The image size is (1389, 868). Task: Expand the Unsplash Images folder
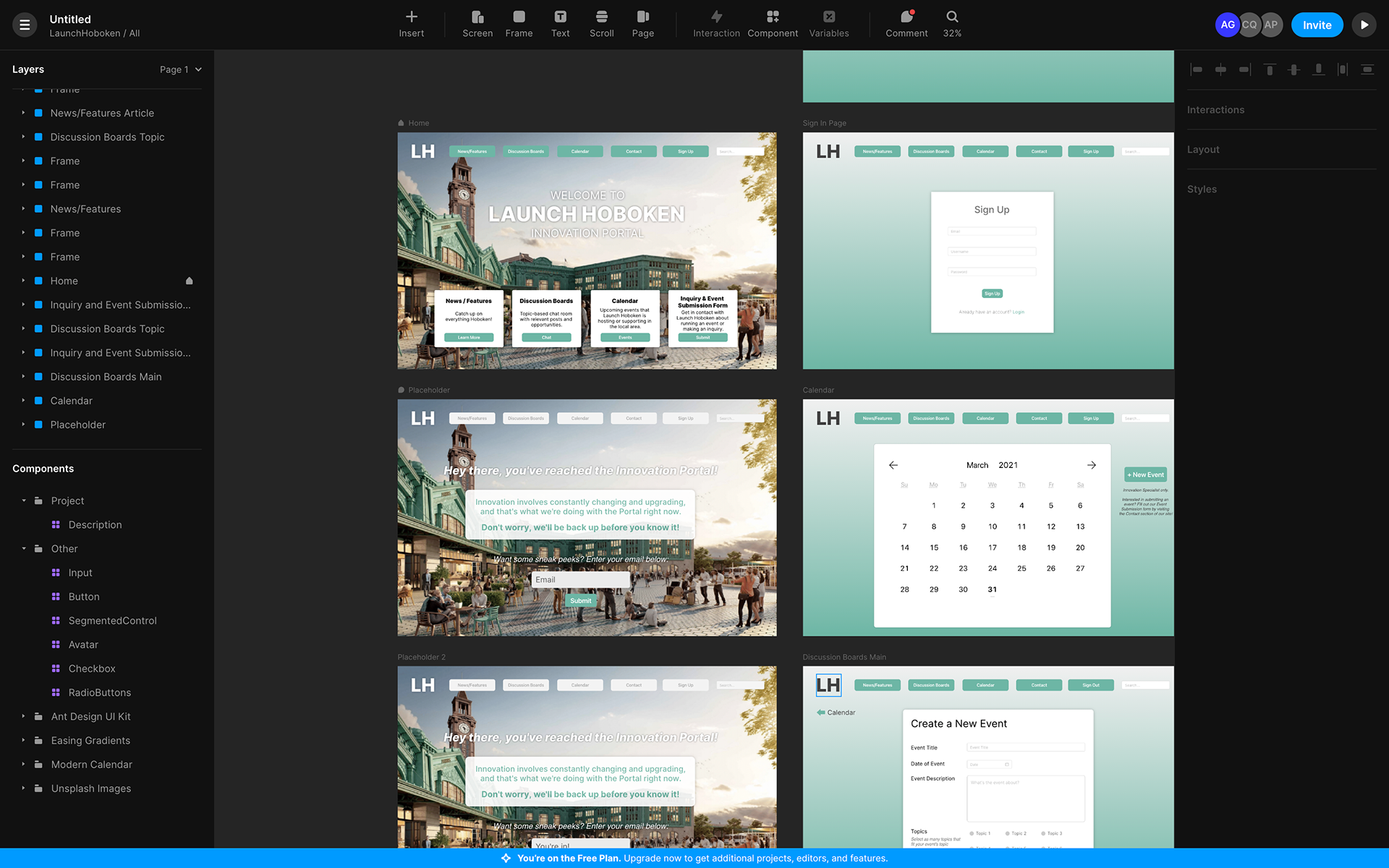pyautogui.click(x=24, y=788)
